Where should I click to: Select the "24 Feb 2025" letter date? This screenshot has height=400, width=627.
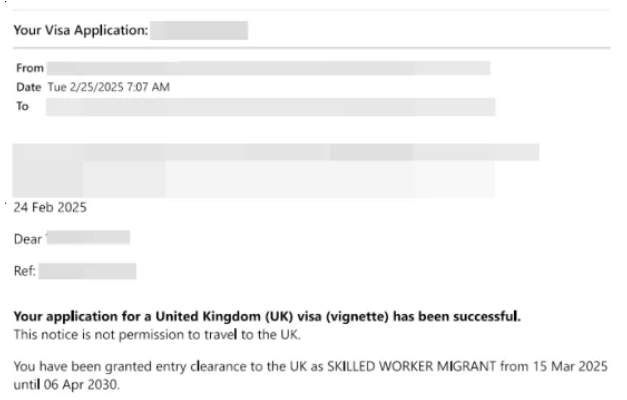point(50,207)
